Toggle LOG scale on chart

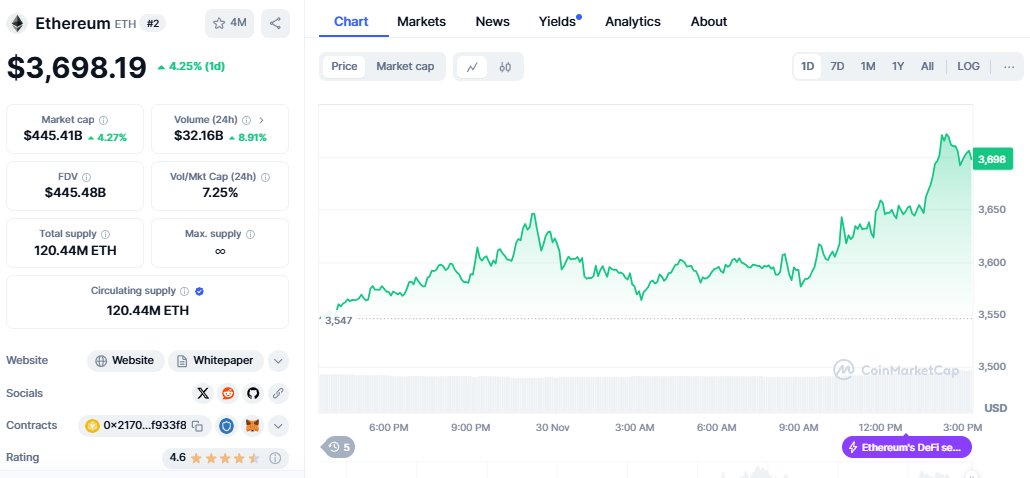pyautogui.click(x=968, y=66)
